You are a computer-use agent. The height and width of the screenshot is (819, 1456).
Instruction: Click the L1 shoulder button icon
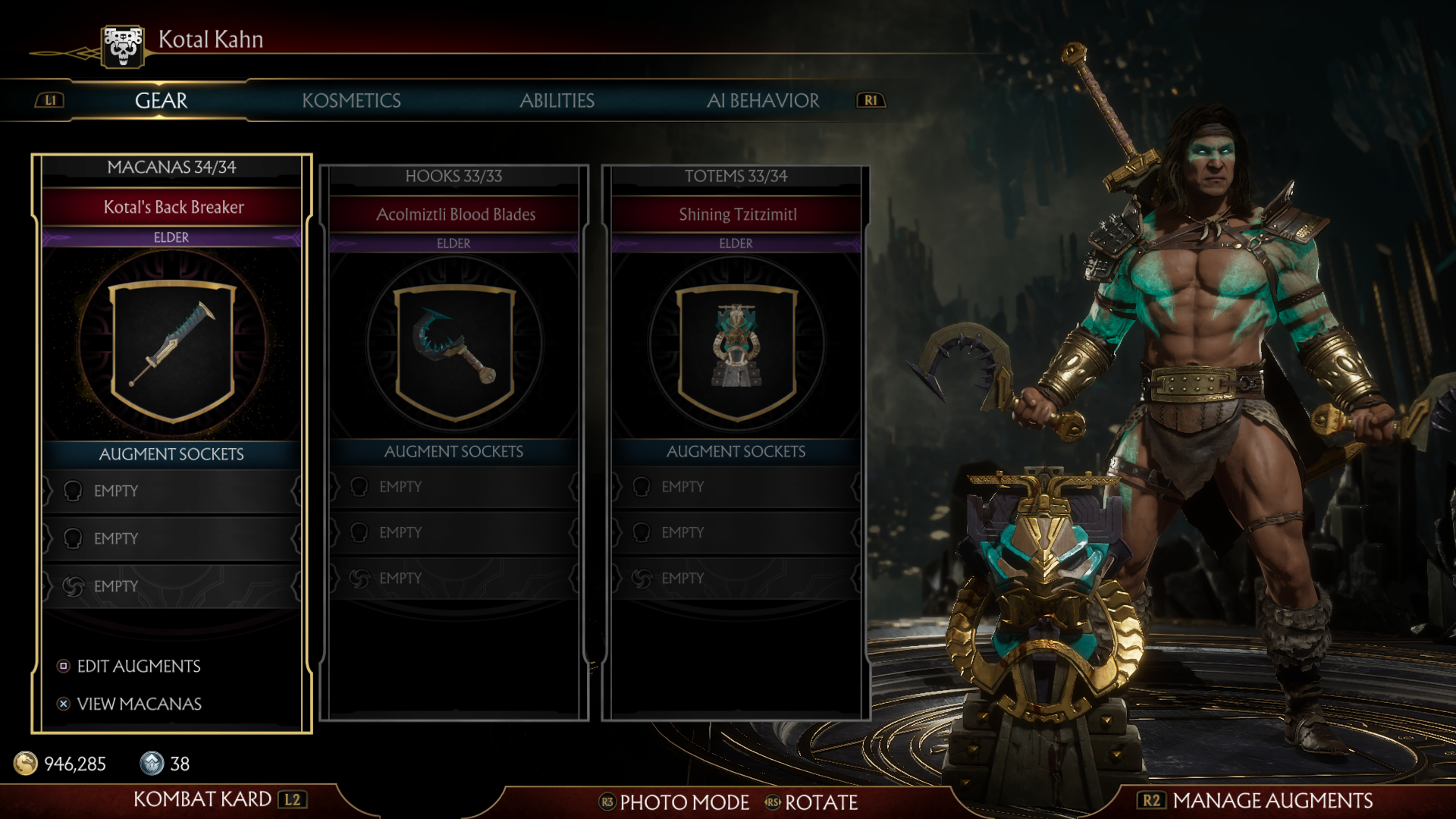tap(50, 100)
